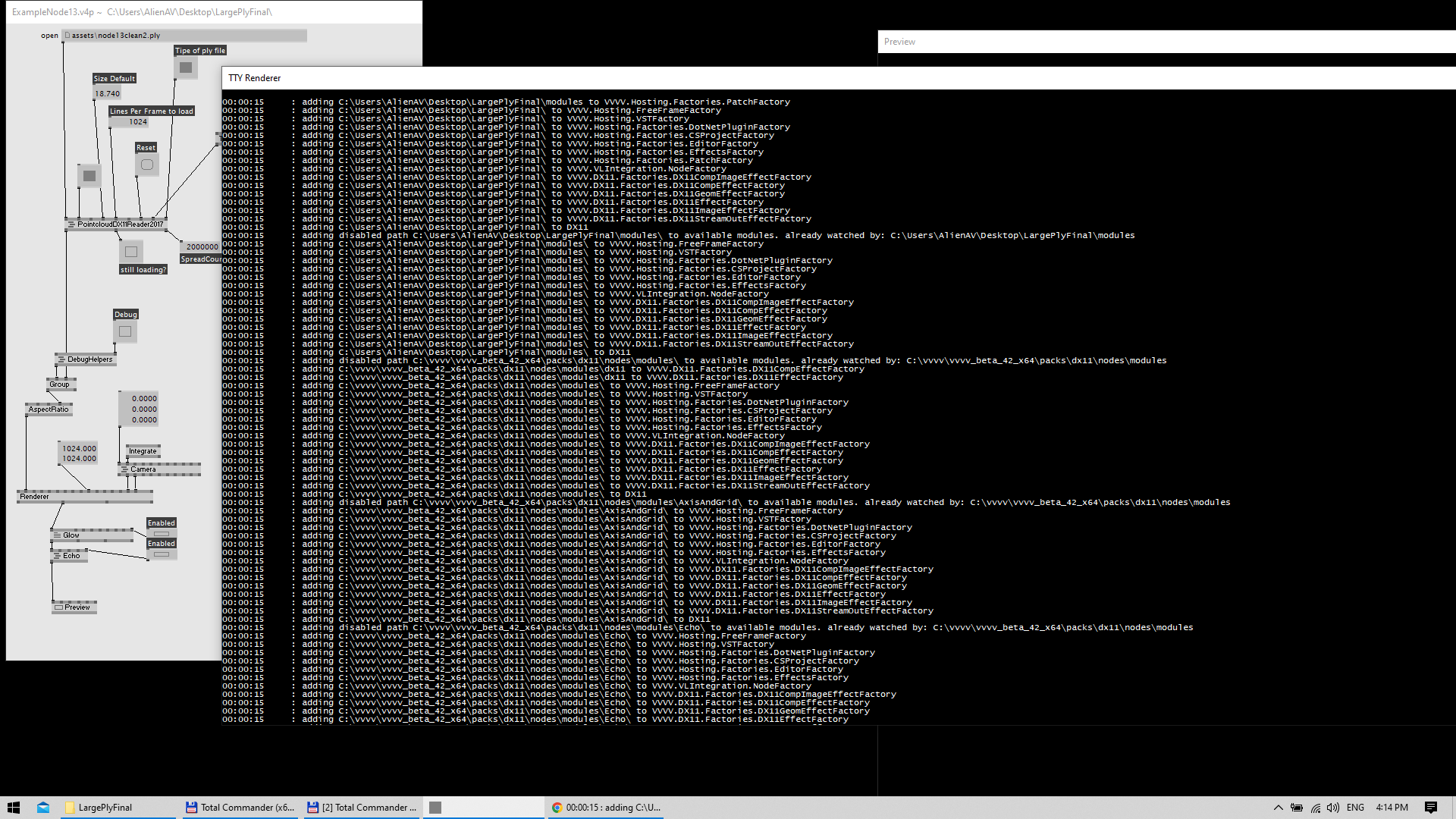1456x819 pixels.
Task: Select the Preview node
Action: (74, 607)
